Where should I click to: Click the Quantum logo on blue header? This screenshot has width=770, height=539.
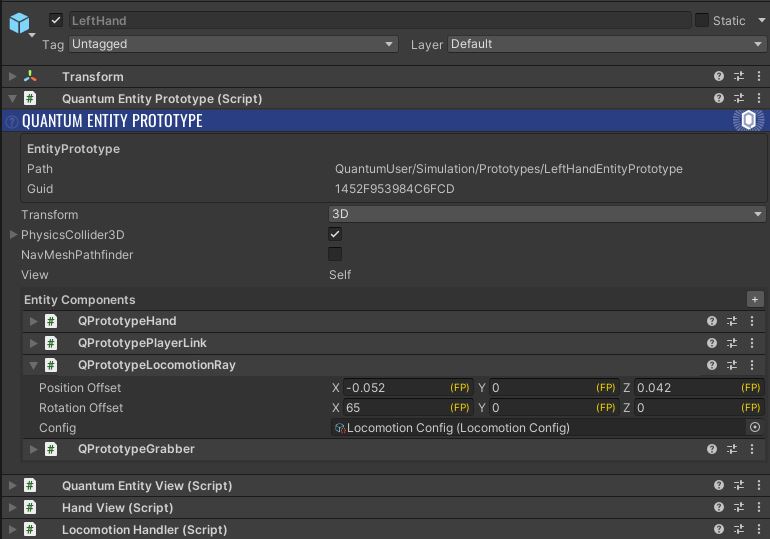click(x=748, y=120)
